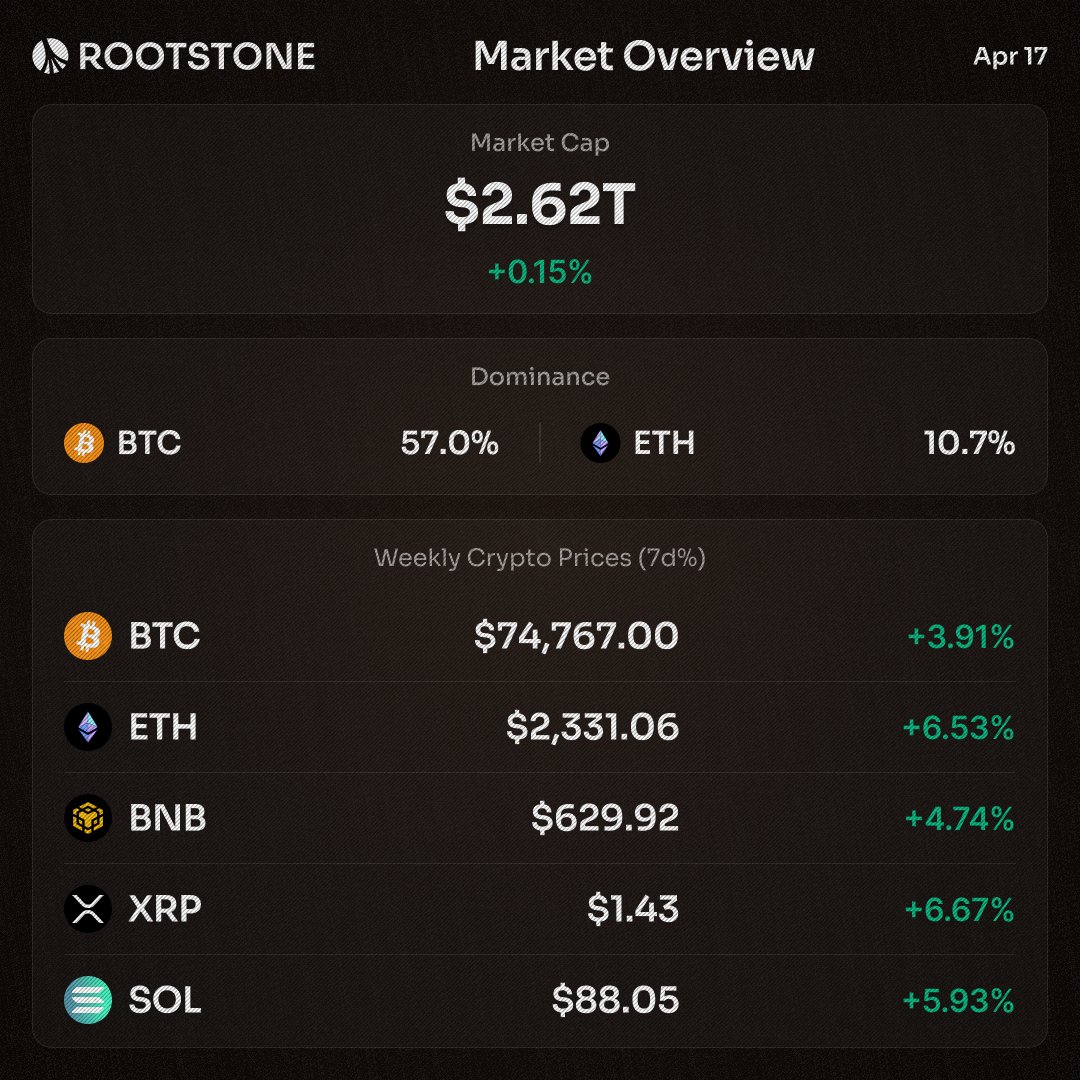Click the BTC dominance 57.0% value

click(449, 442)
